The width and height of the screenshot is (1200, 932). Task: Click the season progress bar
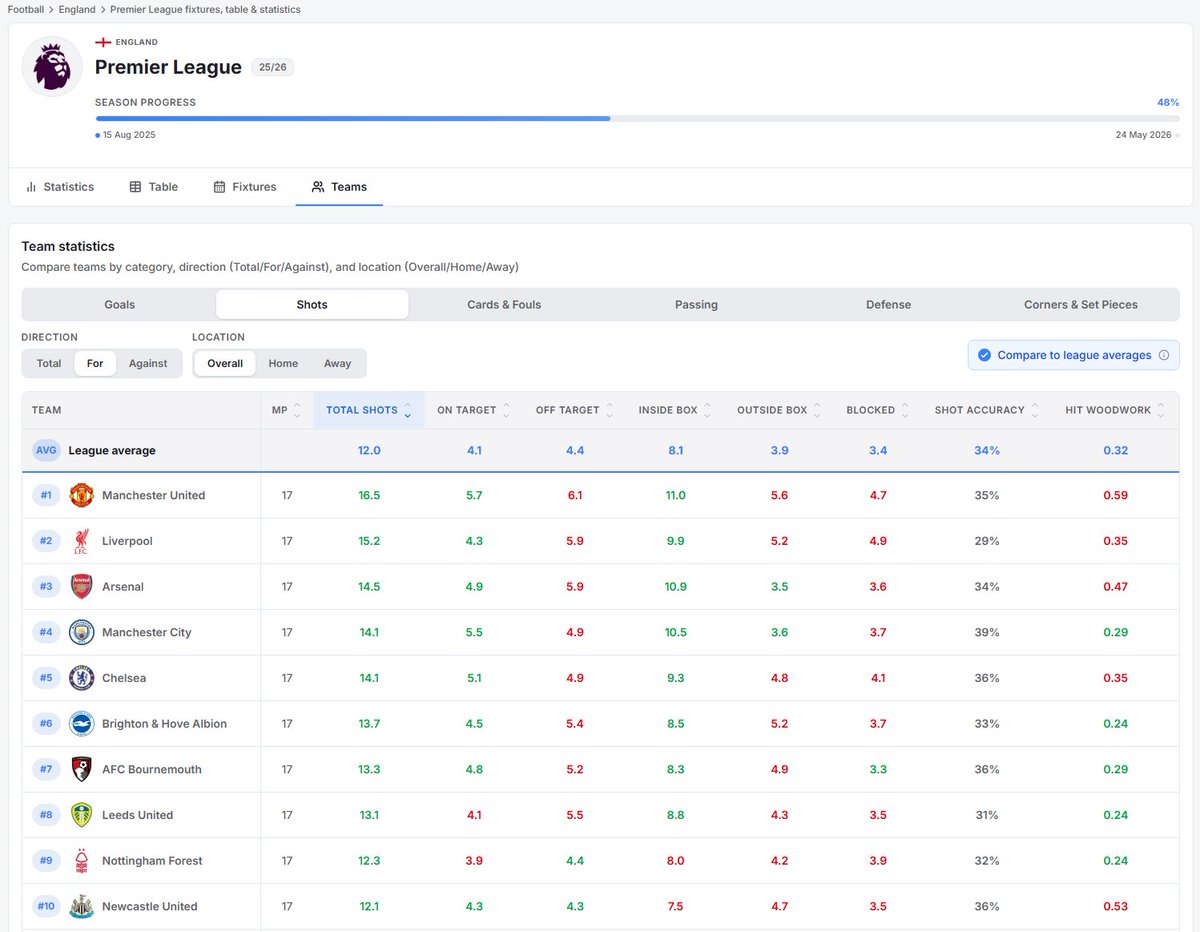click(637, 118)
